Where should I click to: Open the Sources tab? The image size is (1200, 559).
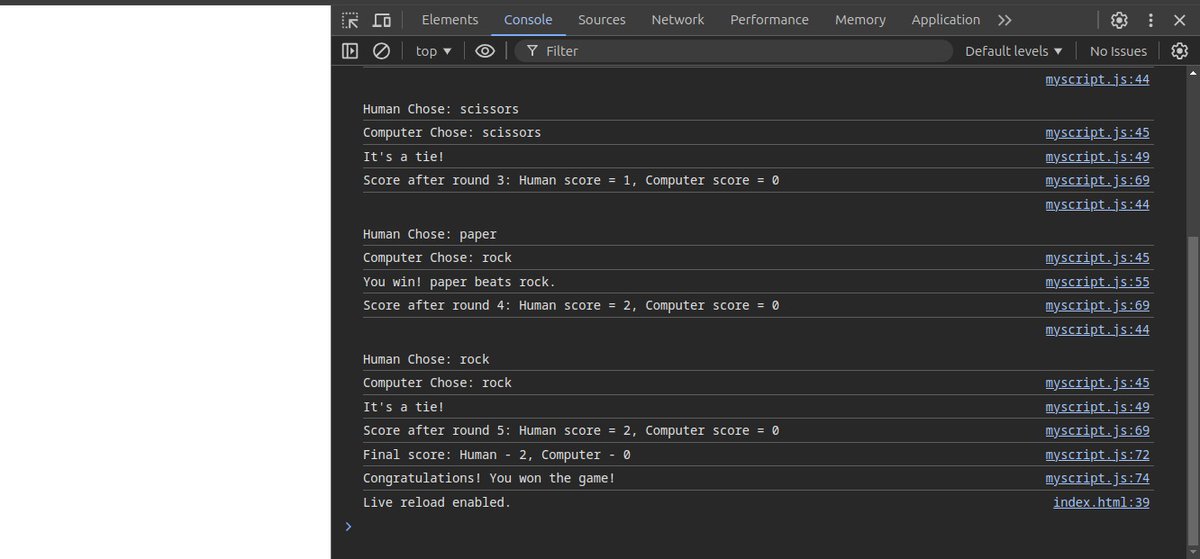pyautogui.click(x=602, y=20)
